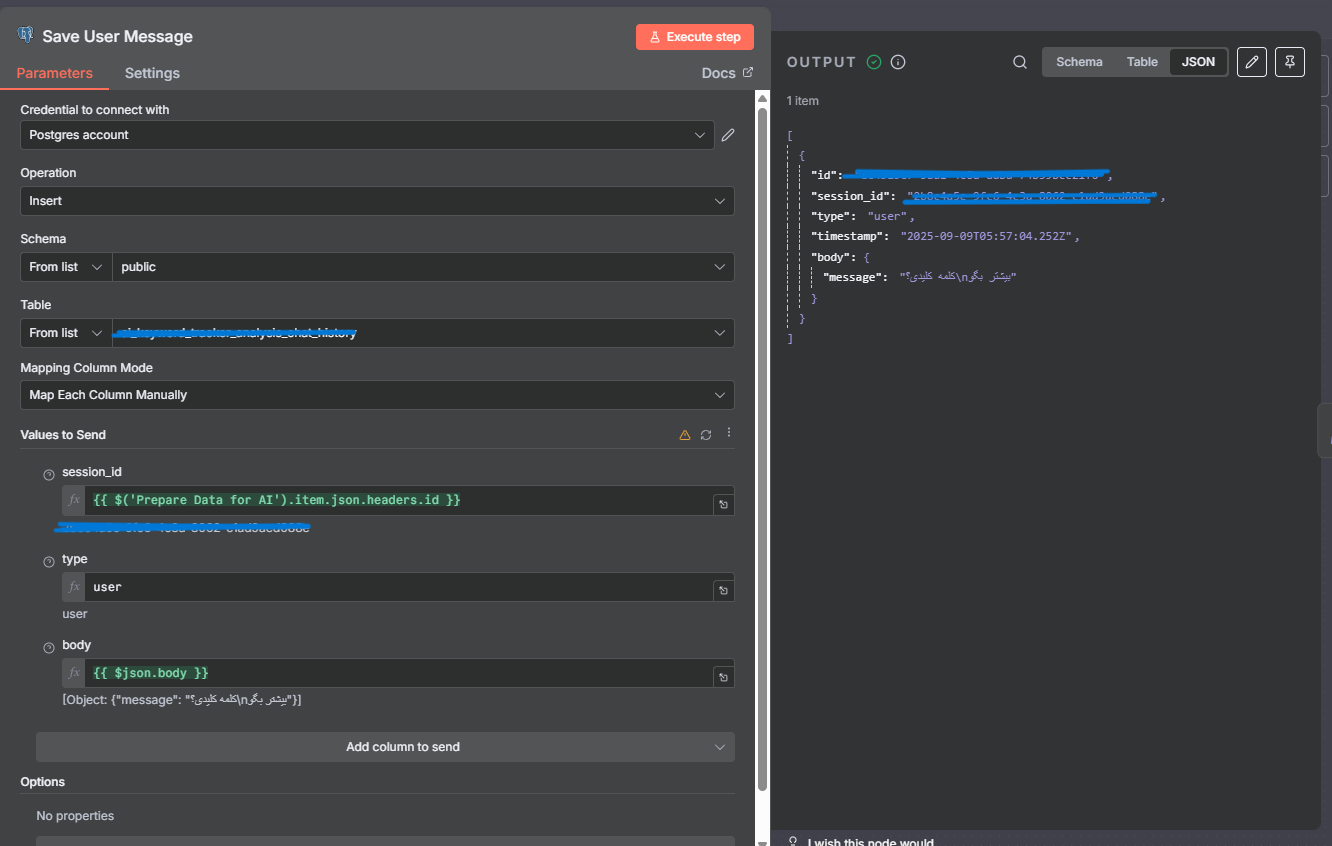Edit the Postgres account credential via pencil icon

(727, 135)
